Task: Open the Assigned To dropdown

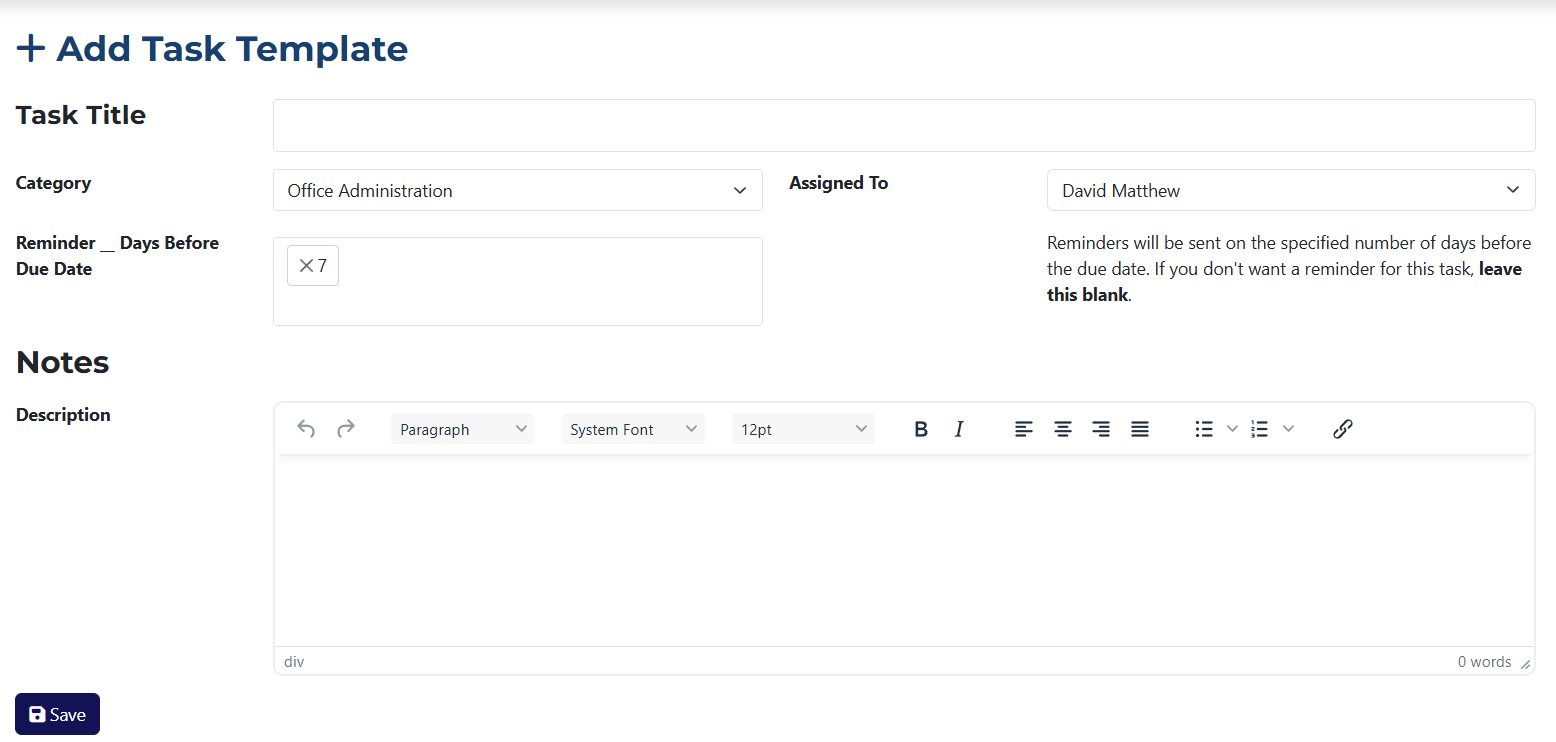Action: [1290, 190]
